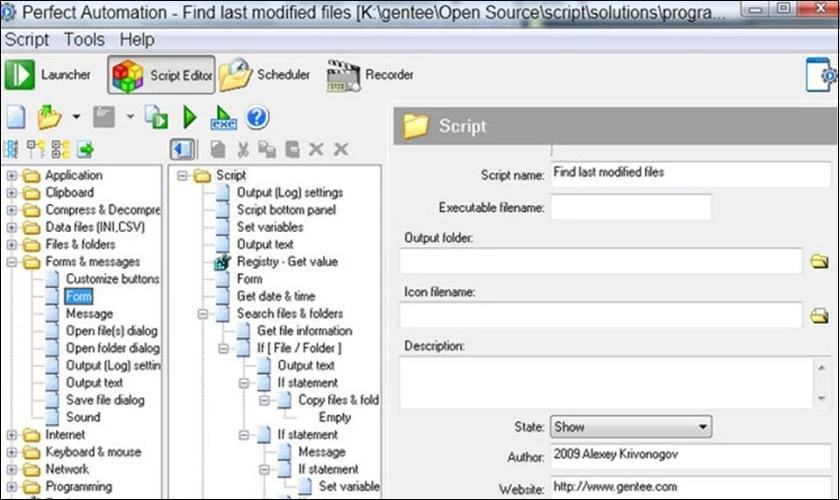Open the dropdown arrow beside save icon

click(x=130, y=116)
